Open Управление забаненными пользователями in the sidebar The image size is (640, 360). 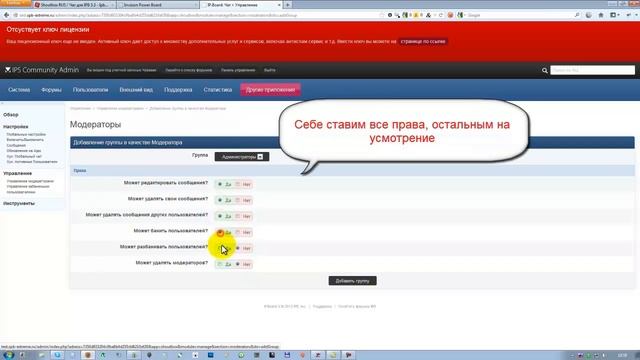point(28,189)
